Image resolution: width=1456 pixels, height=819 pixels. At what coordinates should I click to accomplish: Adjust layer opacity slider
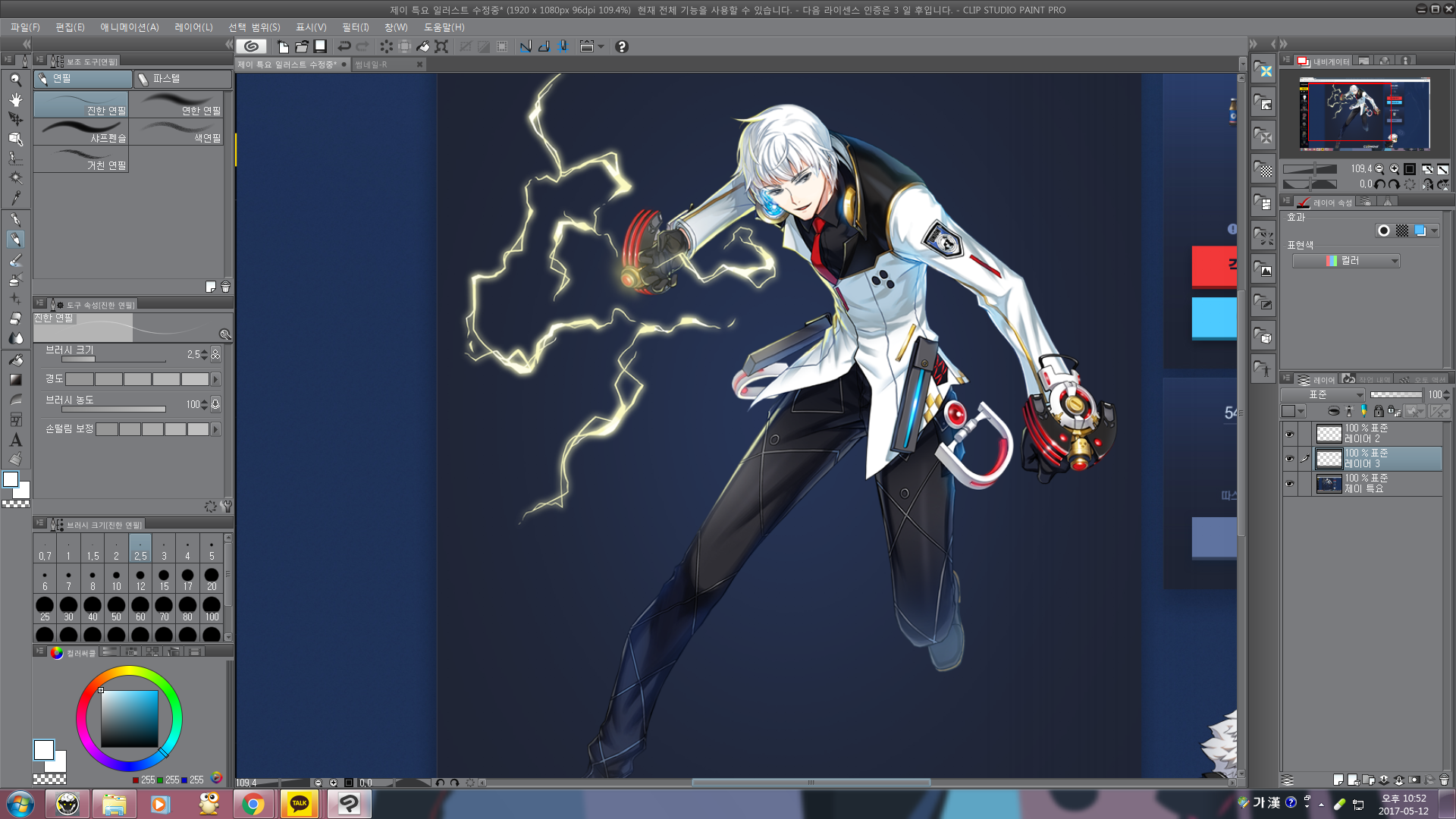coord(1396,395)
